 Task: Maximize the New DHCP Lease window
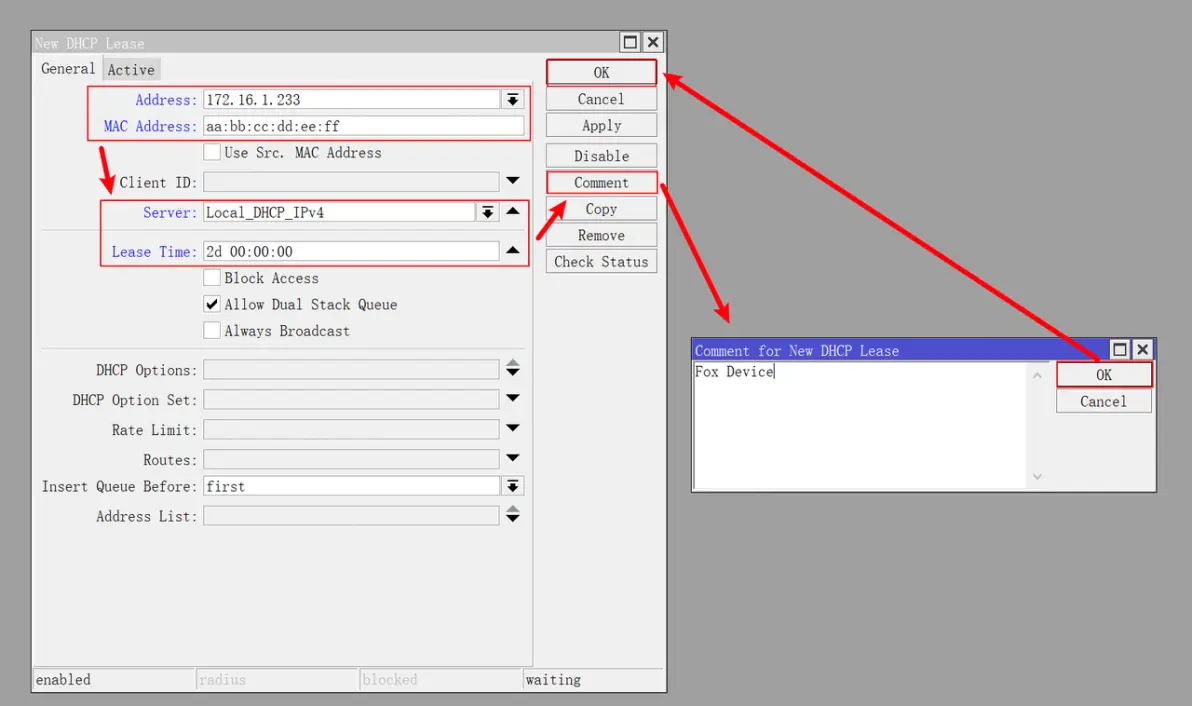pos(629,42)
